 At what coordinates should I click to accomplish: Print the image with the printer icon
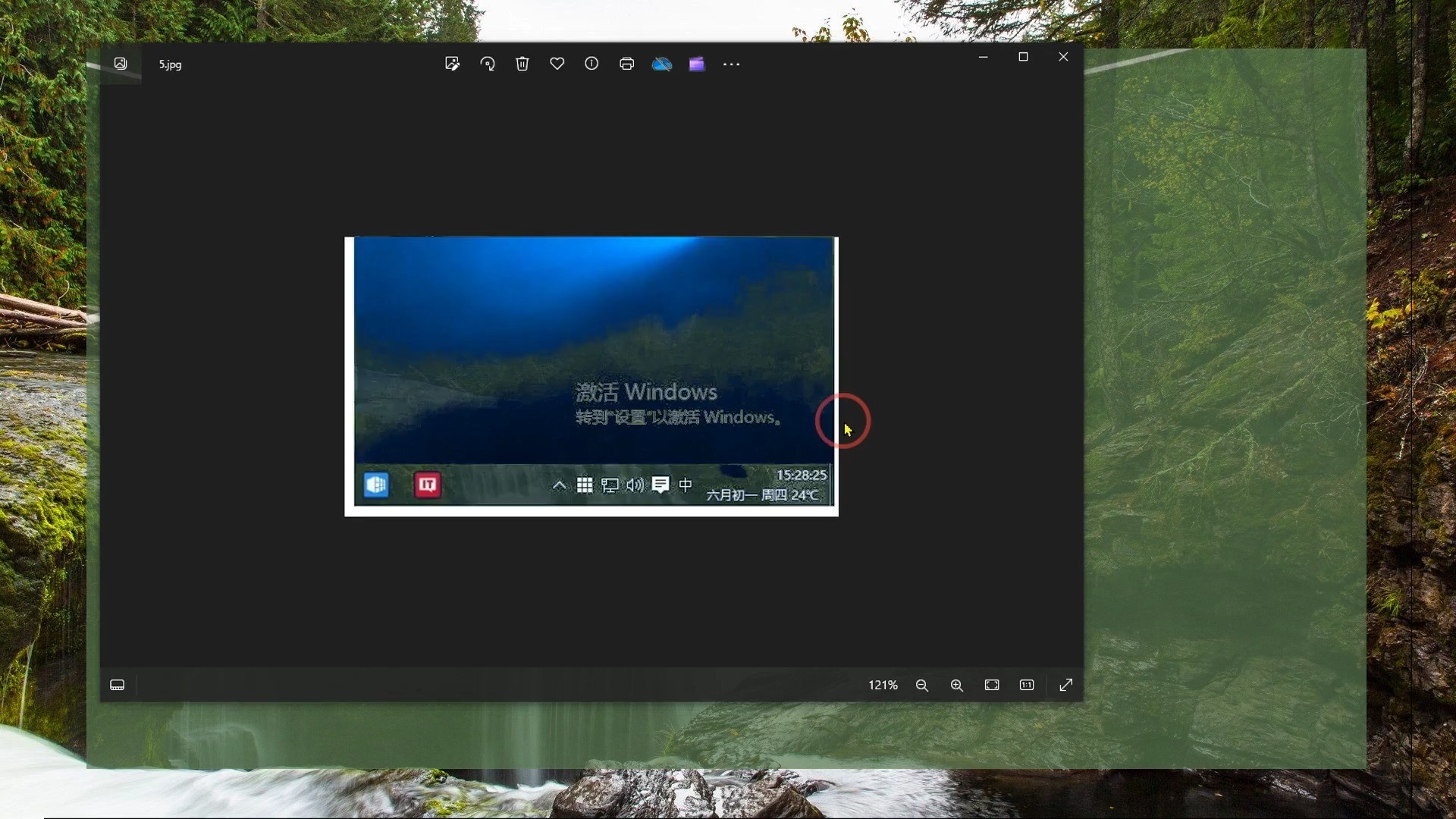click(x=626, y=64)
